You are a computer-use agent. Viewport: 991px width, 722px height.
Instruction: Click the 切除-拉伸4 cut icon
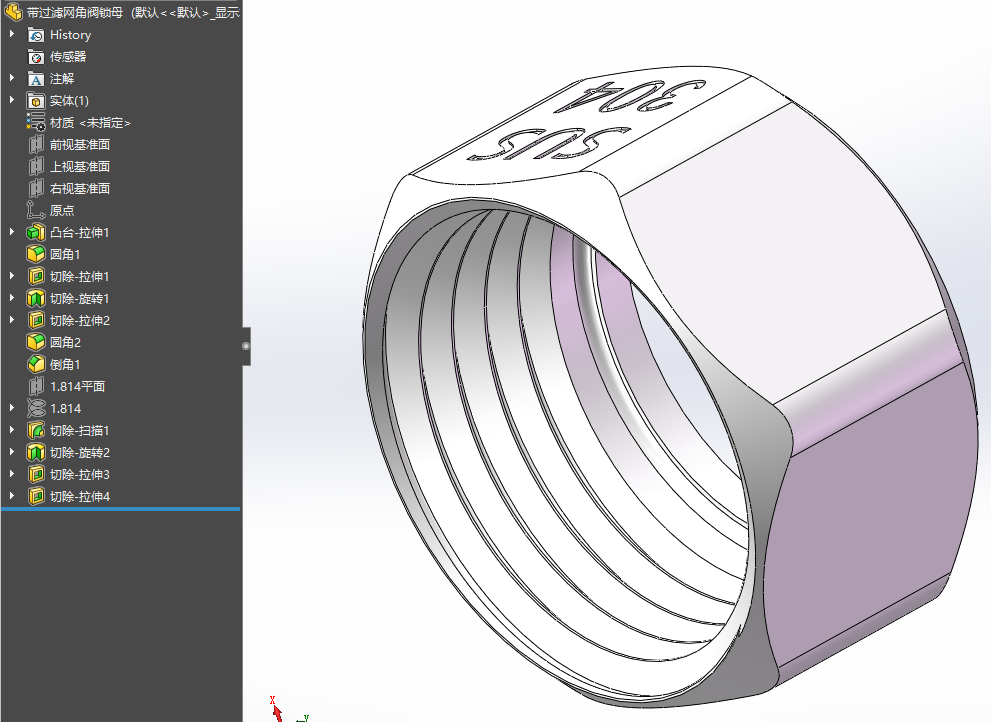36,496
